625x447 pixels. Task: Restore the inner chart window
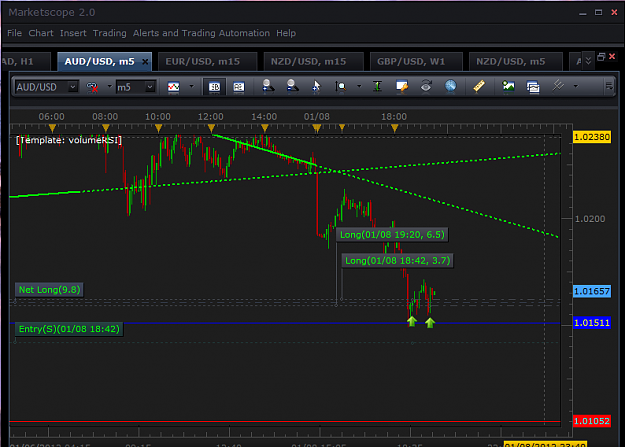(601, 57)
